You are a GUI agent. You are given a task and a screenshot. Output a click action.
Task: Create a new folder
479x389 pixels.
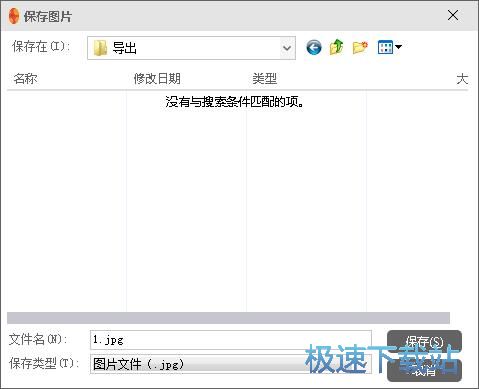pyautogui.click(x=360, y=48)
